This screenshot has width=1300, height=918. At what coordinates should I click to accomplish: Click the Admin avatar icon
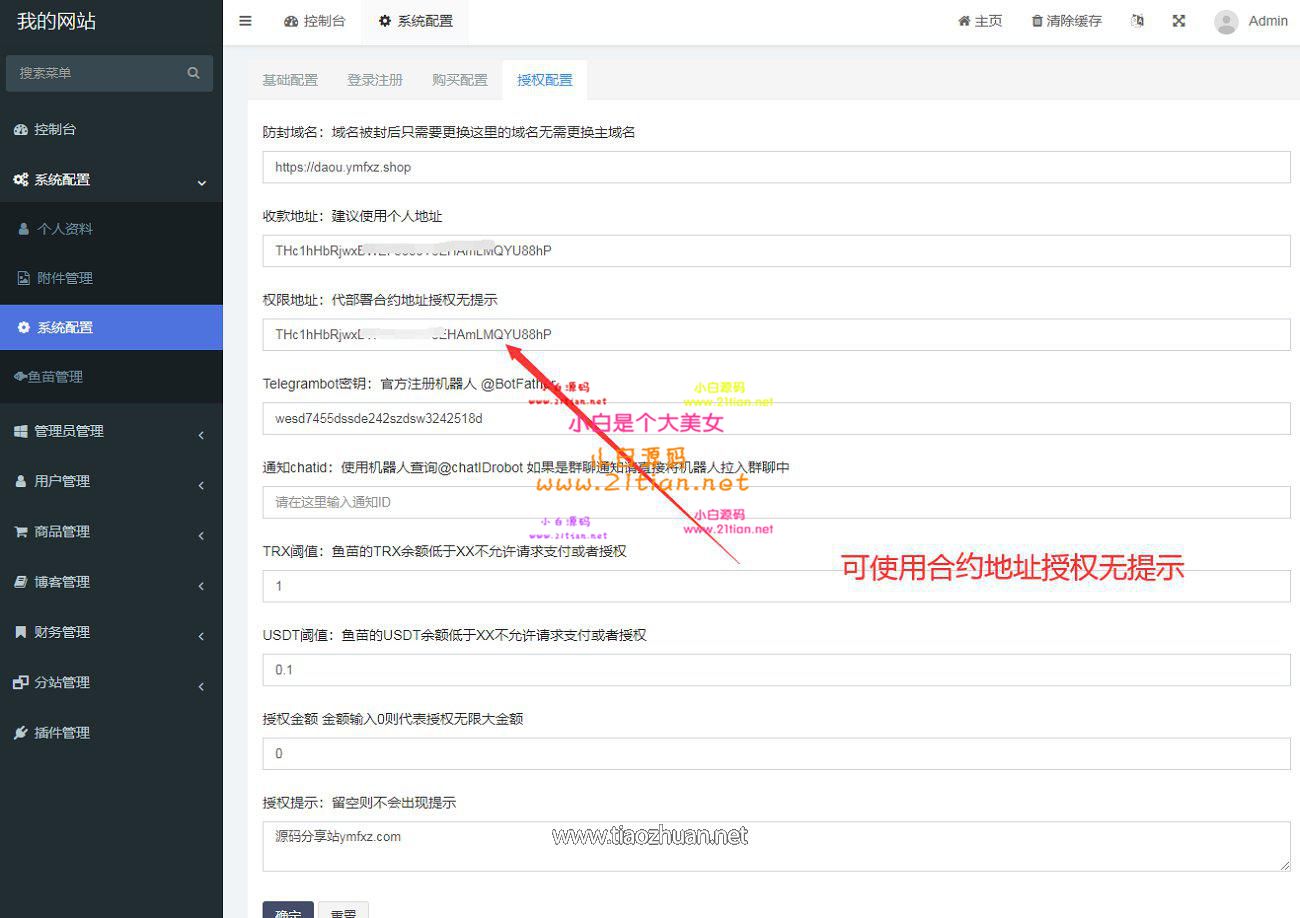click(1226, 22)
